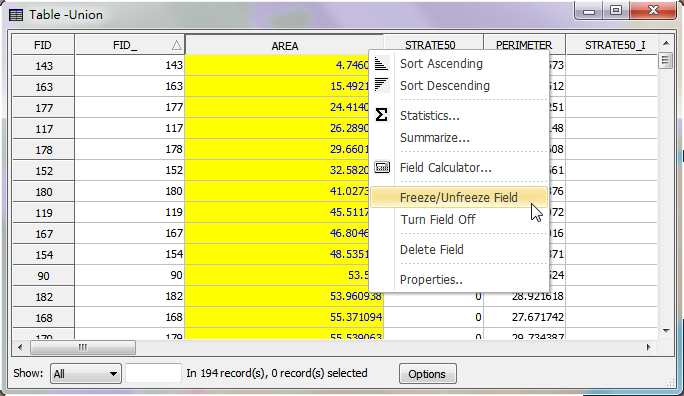684x396 pixels.
Task: Click FID_ cell 182
Action: pos(130,296)
